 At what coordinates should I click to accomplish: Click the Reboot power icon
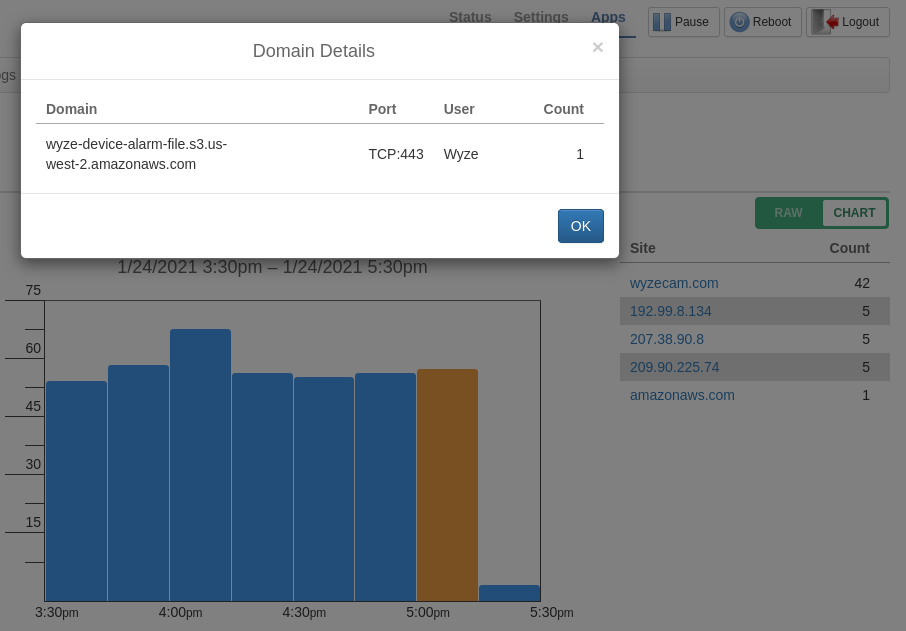(739, 22)
